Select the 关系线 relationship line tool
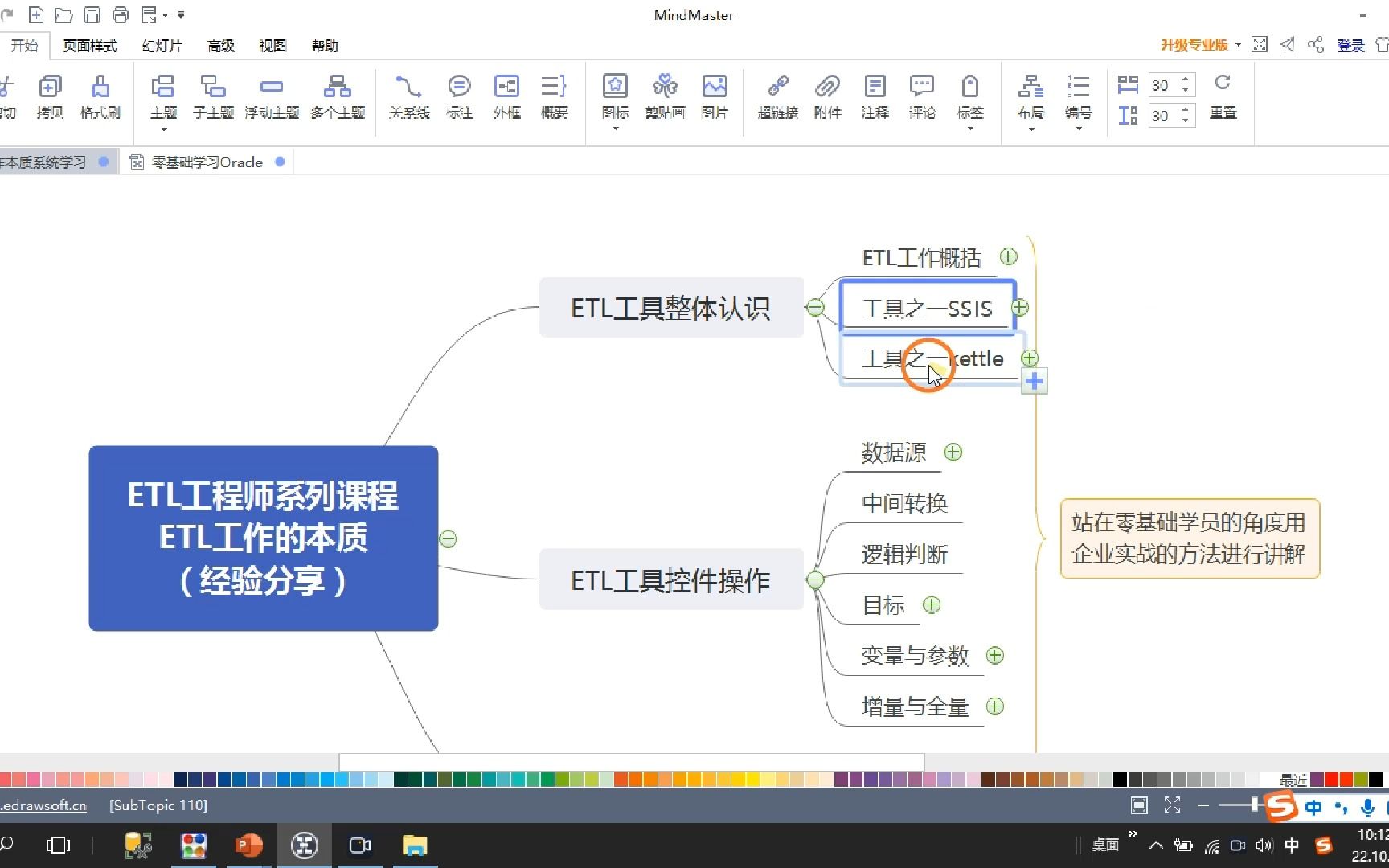 408,96
